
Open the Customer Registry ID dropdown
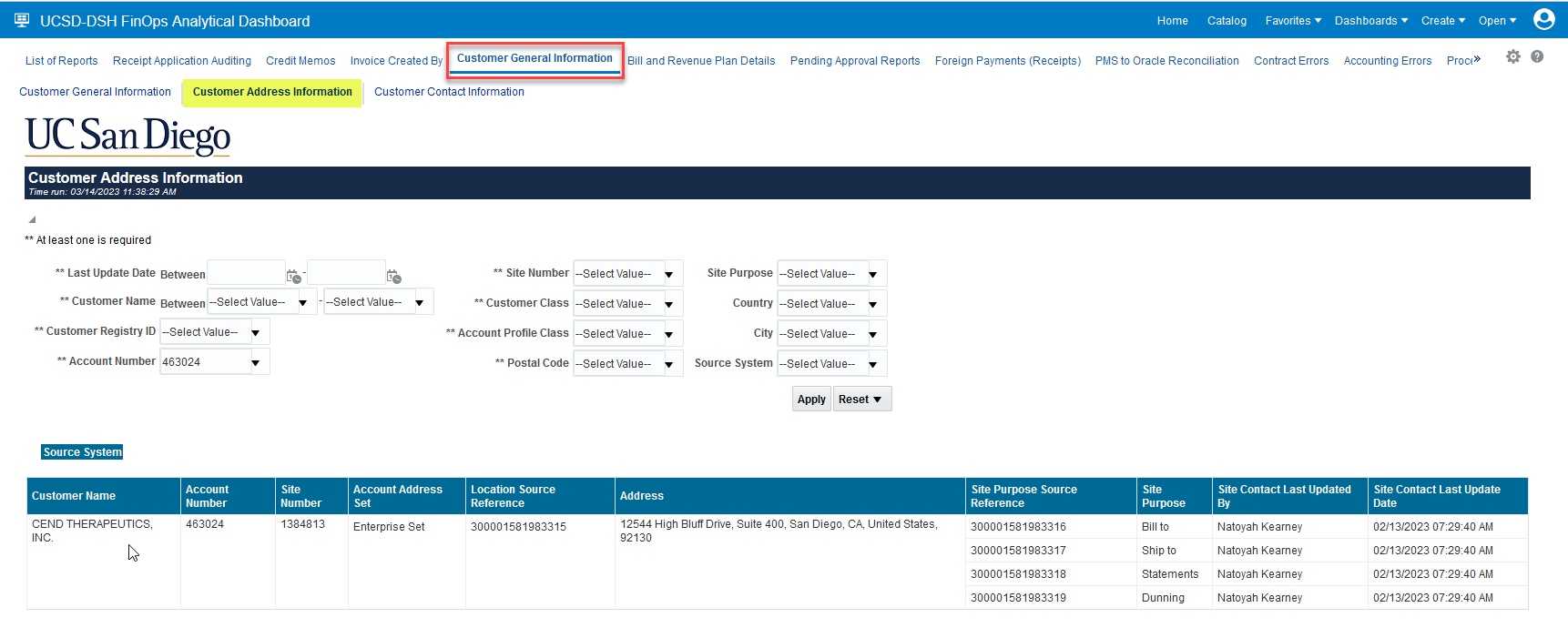(255, 332)
